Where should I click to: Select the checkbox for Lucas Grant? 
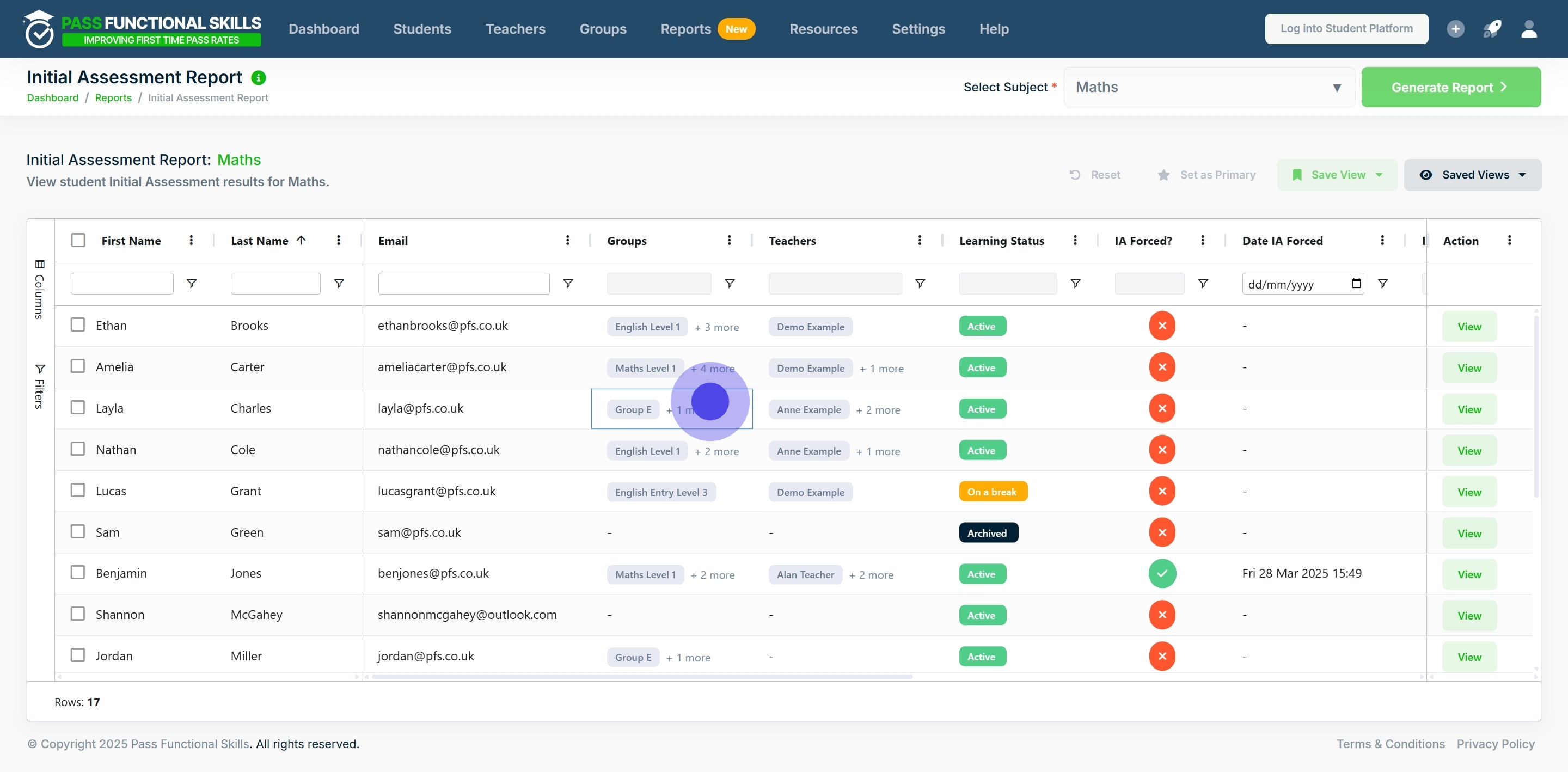[78, 490]
